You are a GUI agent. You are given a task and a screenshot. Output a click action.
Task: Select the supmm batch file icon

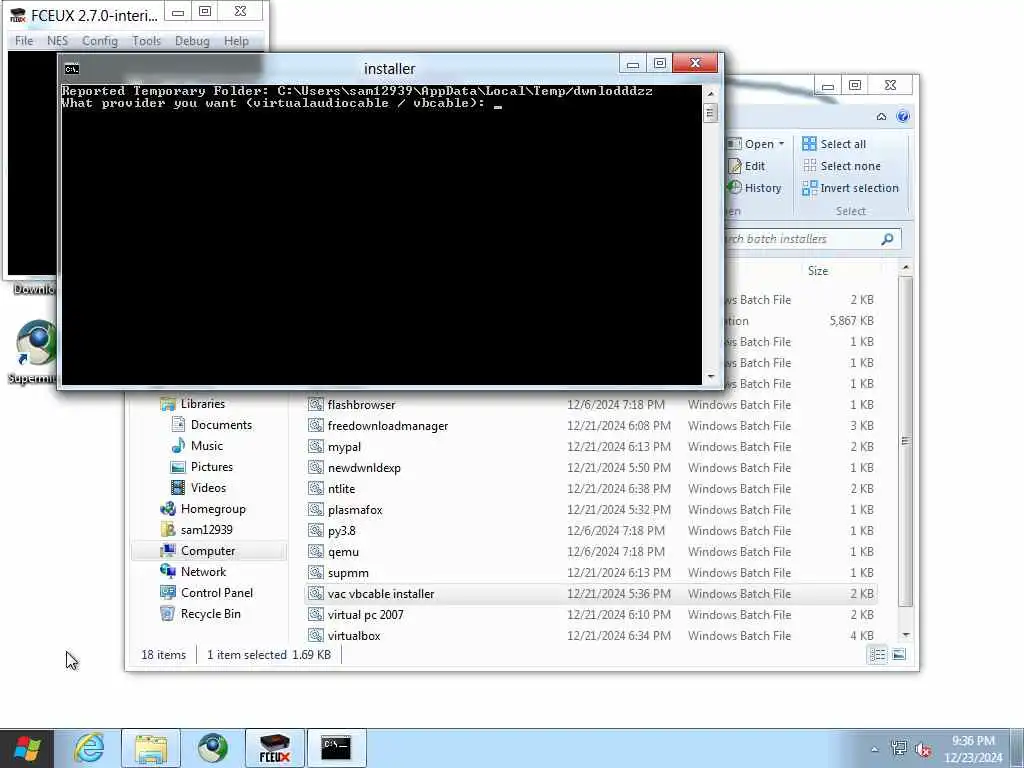point(316,573)
